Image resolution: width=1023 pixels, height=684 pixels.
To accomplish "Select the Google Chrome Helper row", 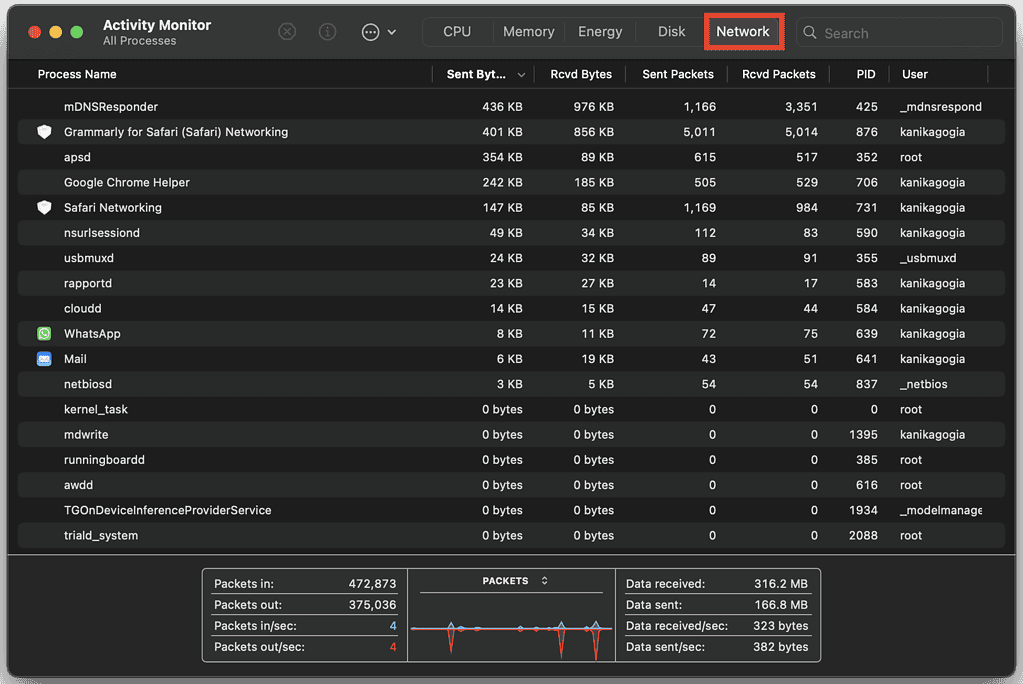I will click(x=511, y=182).
